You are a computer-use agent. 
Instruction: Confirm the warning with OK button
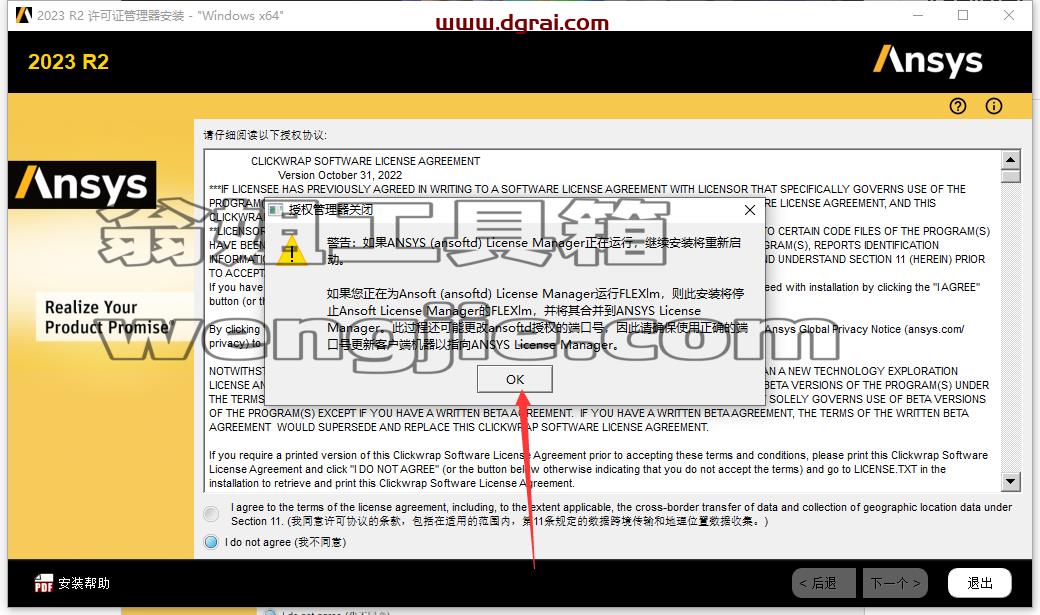(515, 379)
